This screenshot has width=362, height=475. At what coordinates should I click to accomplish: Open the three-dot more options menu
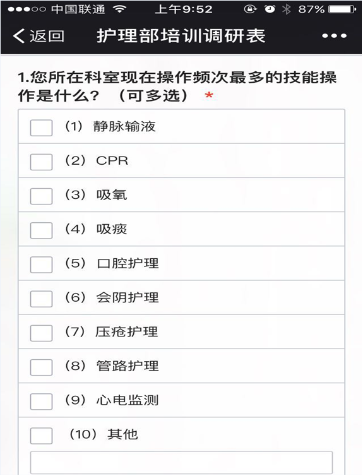tap(334, 36)
